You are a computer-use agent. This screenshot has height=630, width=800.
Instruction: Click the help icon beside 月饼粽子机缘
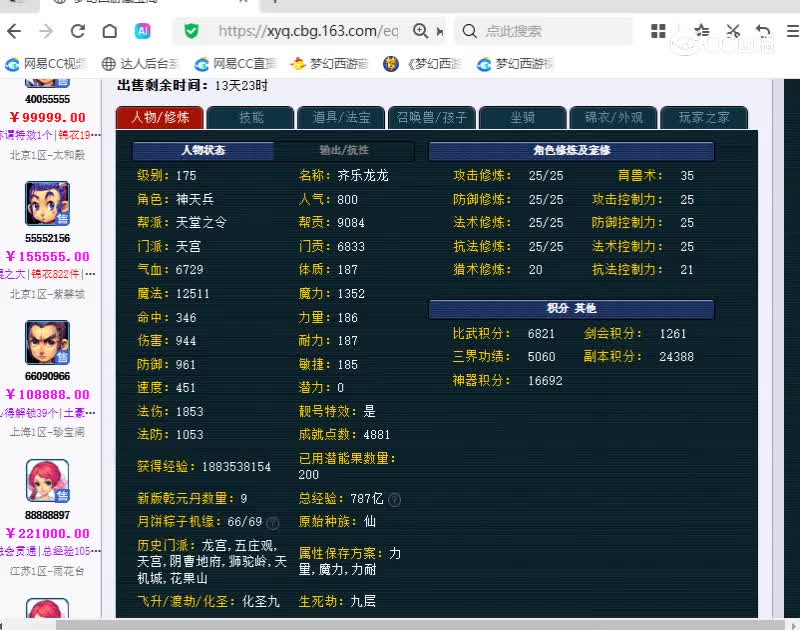[273, 523]
